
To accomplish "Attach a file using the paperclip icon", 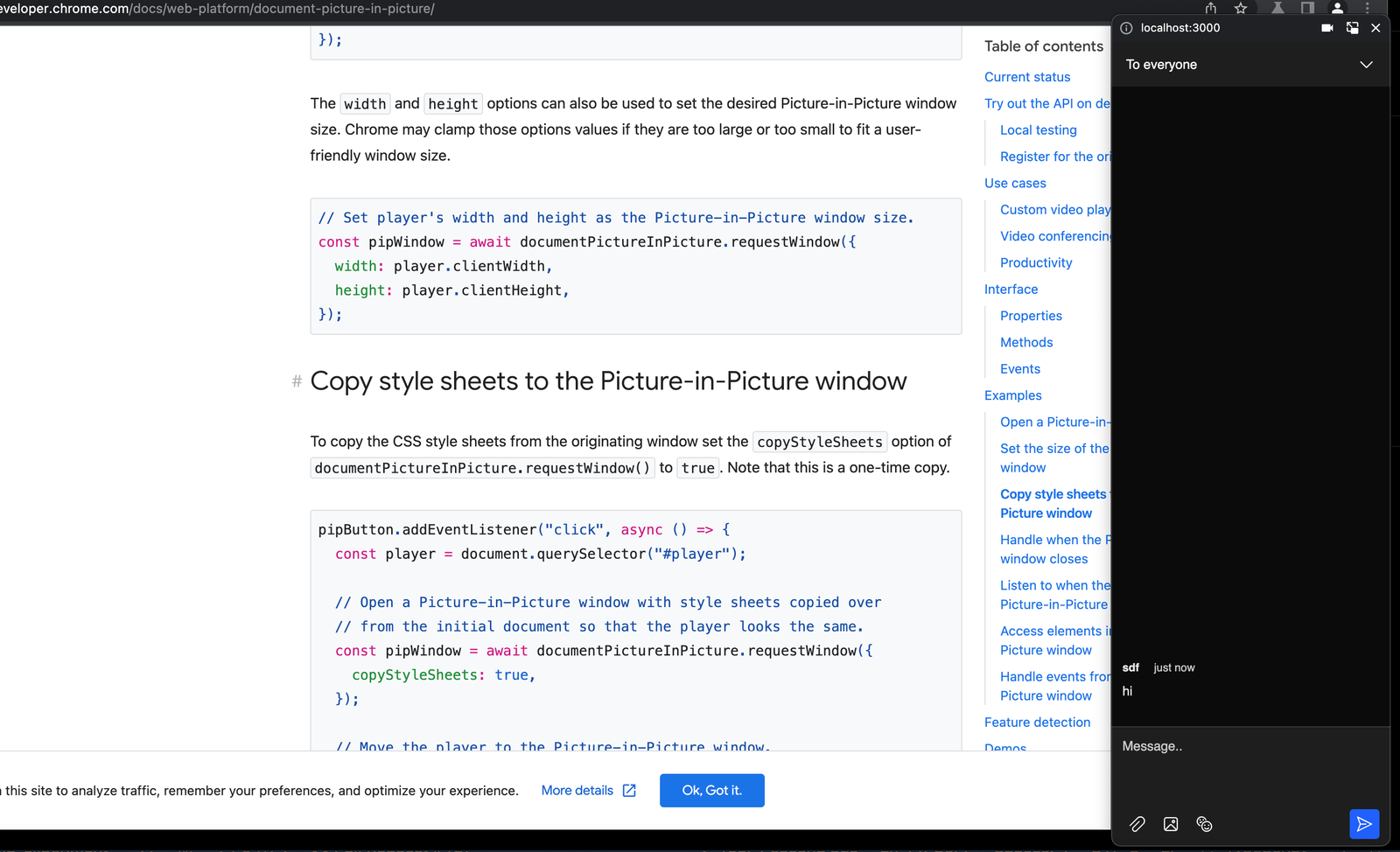I will click(1137, 823).
